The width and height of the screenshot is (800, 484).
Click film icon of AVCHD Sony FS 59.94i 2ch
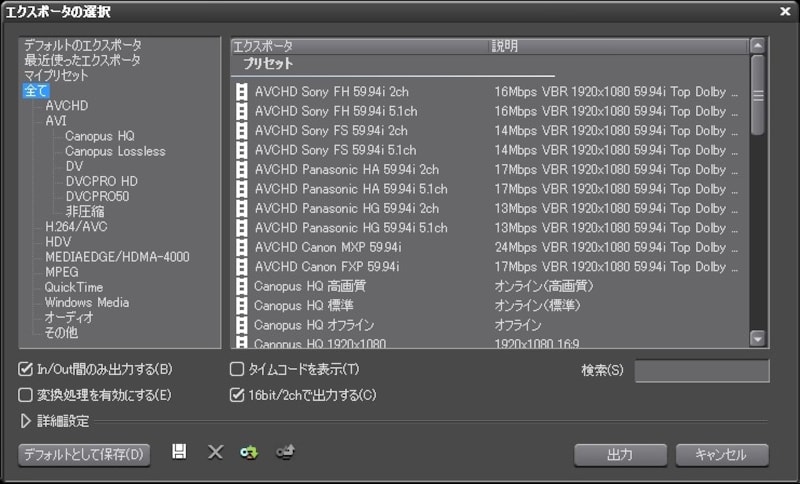pos(242,131)
